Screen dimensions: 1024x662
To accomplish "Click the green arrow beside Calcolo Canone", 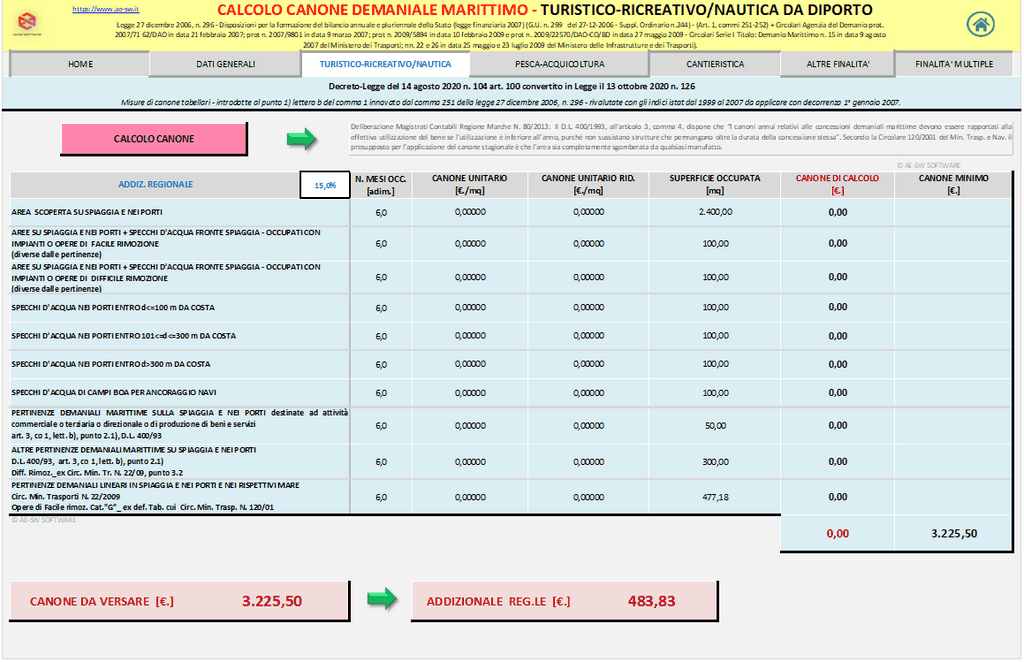I will point(301,139).
